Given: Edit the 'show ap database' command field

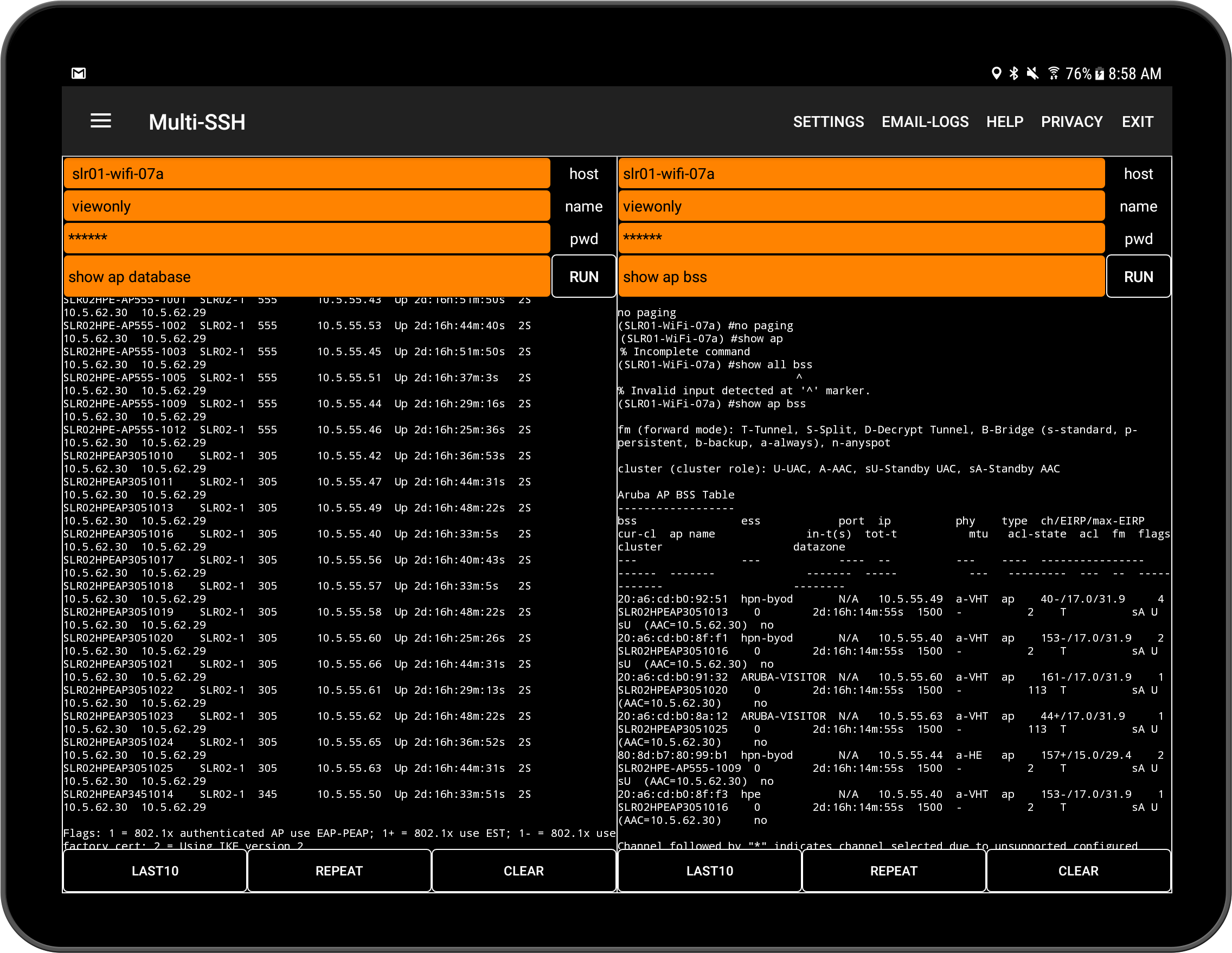Looking at the screenshot, I should [x=307, y=276].
